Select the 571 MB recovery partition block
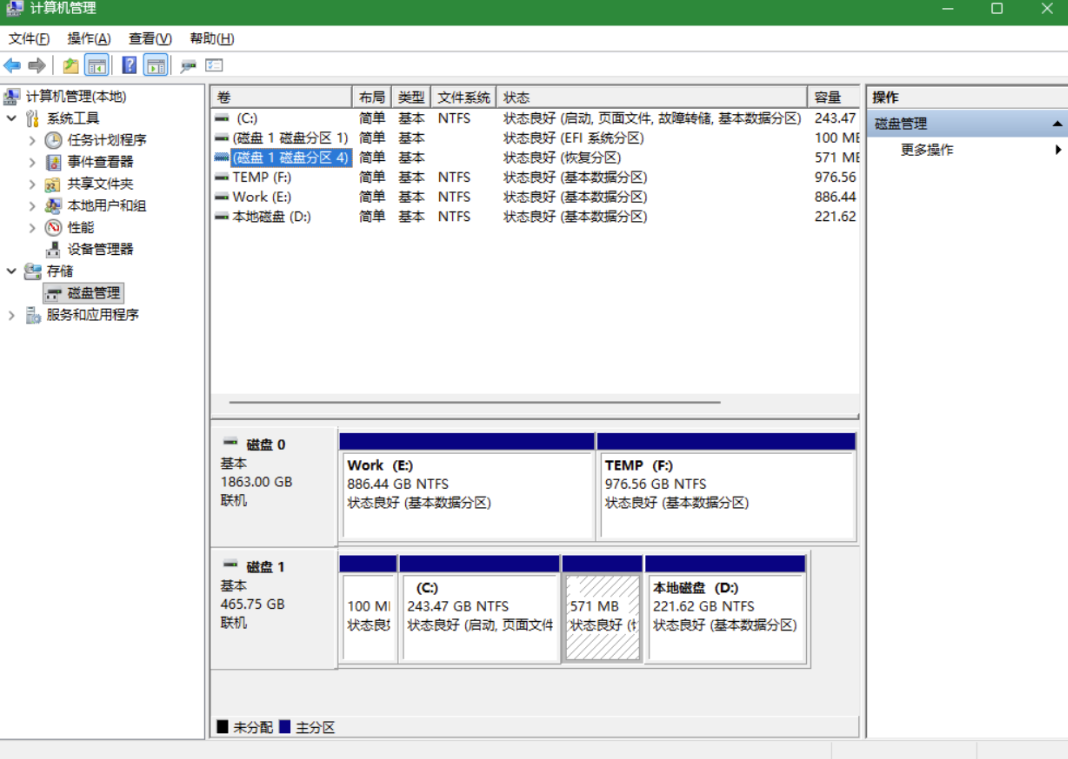The width and height of the screenshot is (1068, 759). [602, 609]
